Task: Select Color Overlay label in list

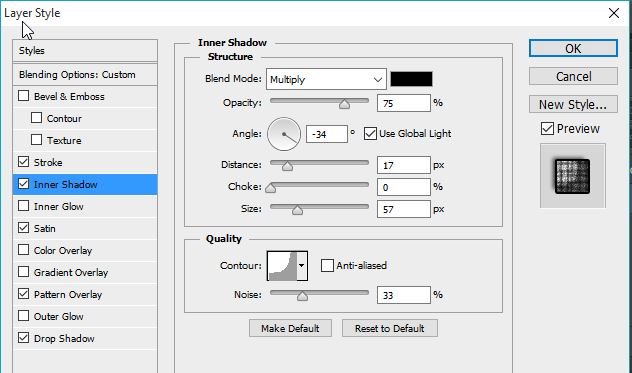Action: (63, 250)
